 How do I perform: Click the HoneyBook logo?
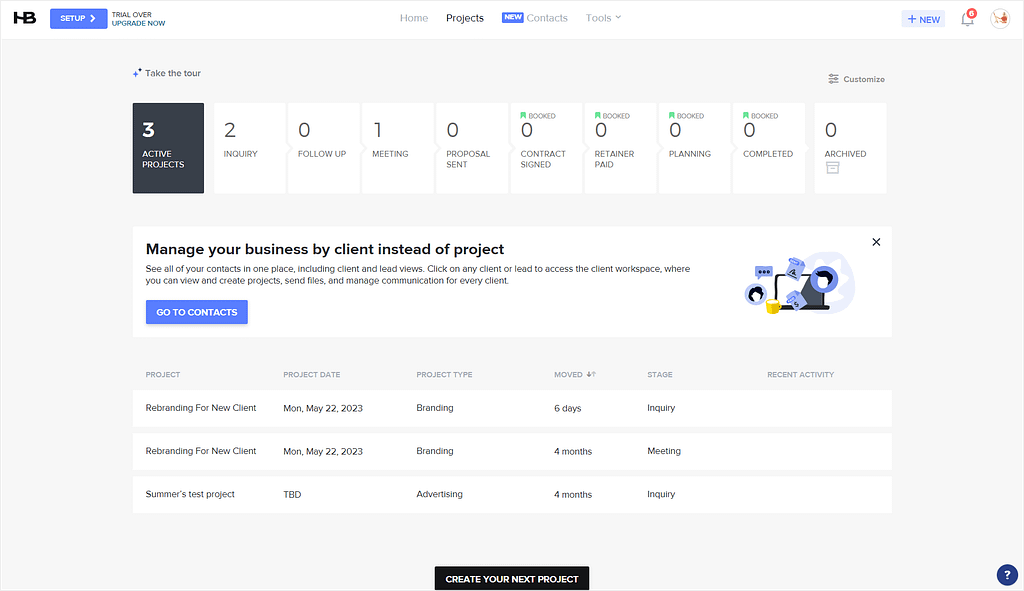[24, 17]
